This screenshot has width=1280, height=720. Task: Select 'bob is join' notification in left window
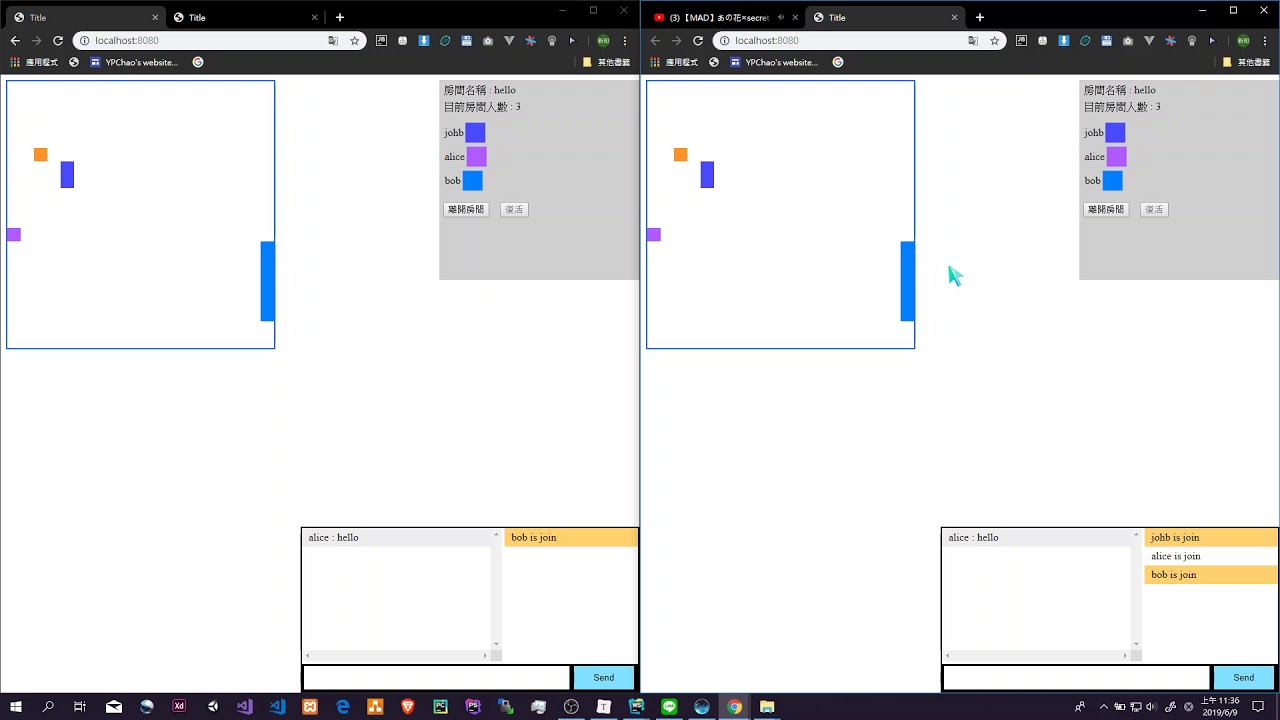pyautogui.click(x=571, y=538)
